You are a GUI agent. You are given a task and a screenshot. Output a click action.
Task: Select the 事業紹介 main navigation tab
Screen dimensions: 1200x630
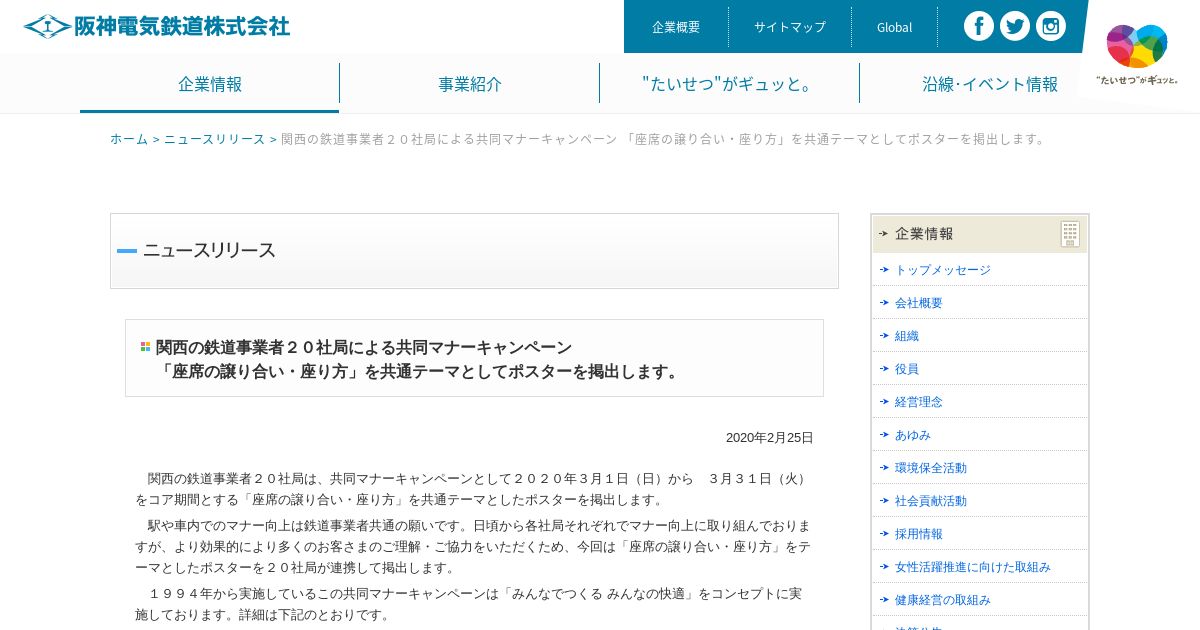[470, 84]
